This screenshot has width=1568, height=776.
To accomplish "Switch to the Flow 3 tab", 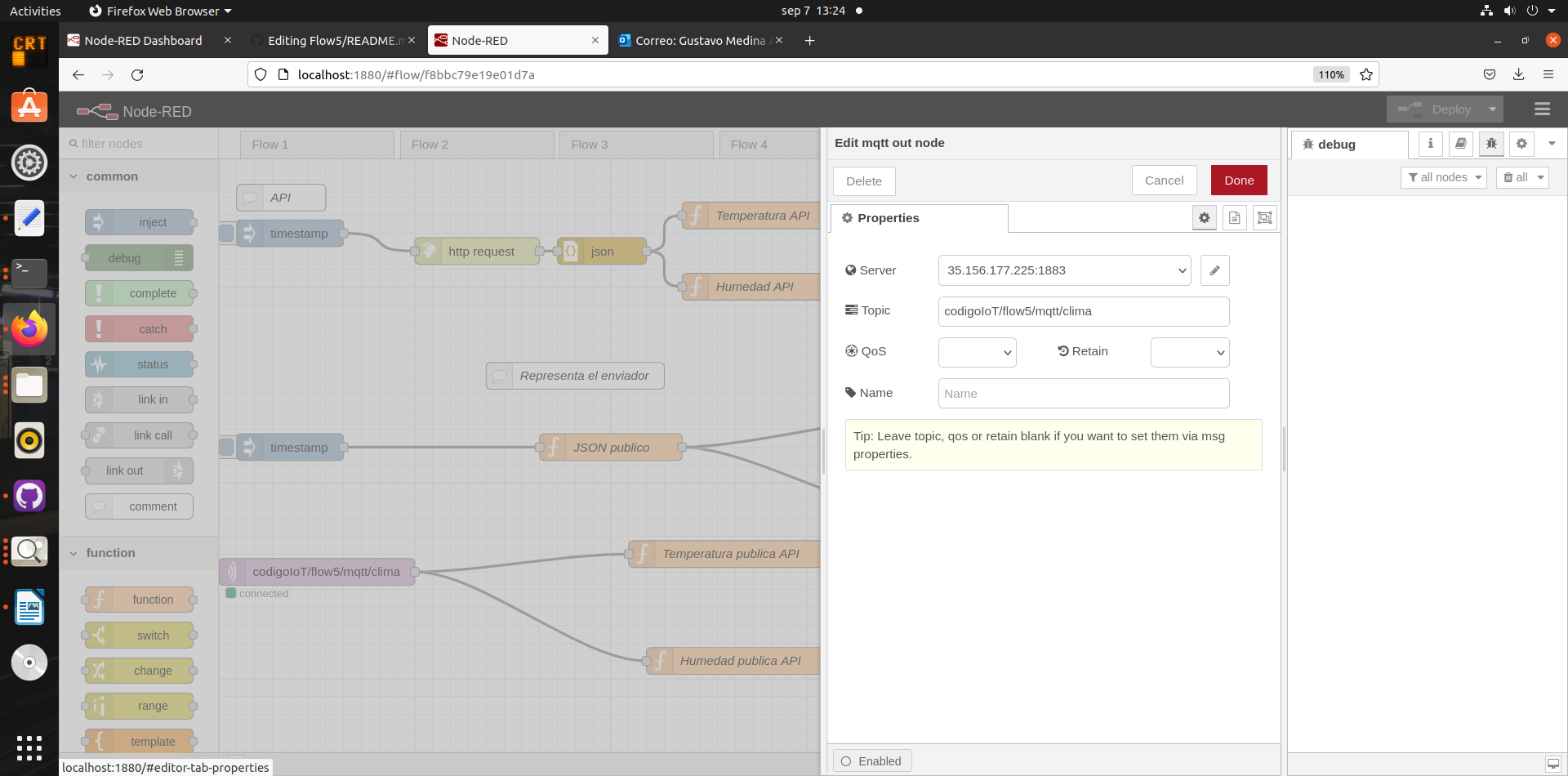I will click(x=636, y=145).
